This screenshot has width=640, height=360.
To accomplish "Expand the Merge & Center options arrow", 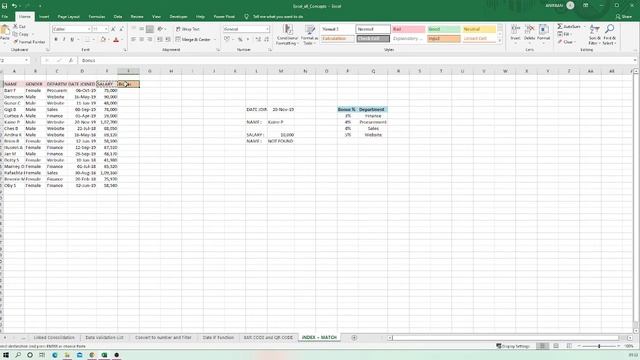I will (x=215, y=40).
